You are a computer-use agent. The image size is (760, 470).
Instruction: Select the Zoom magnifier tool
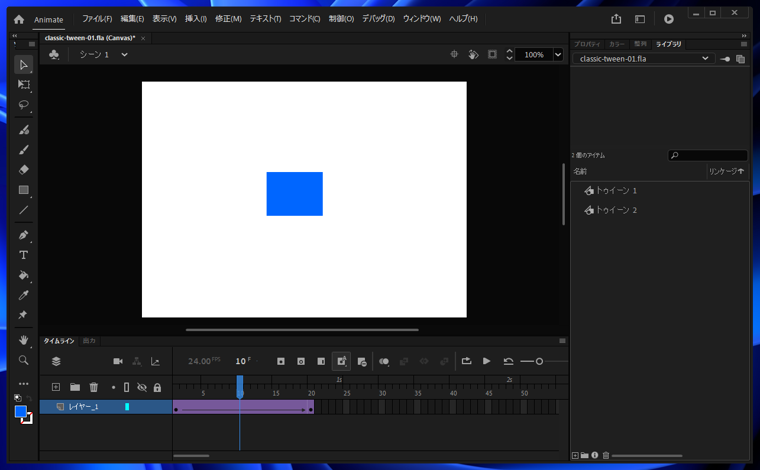pos(23,360)
